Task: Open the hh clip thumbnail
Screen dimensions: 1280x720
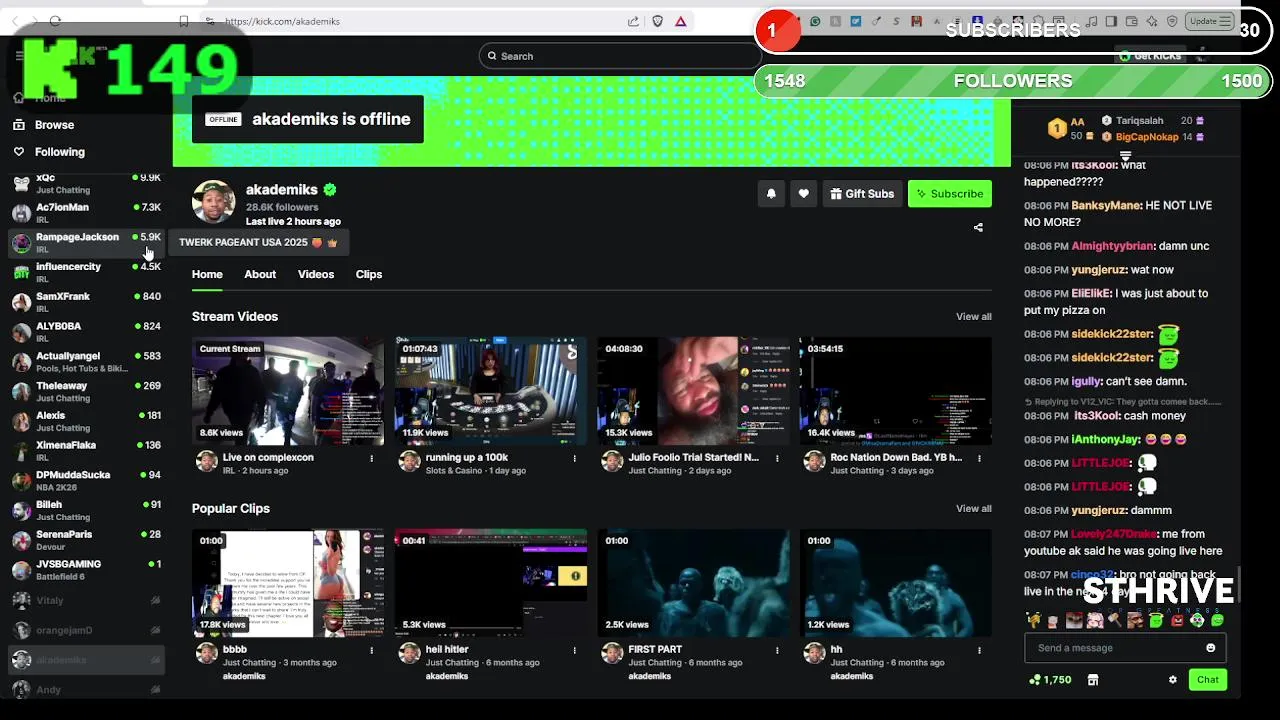Action: click(x=896, y=583)
